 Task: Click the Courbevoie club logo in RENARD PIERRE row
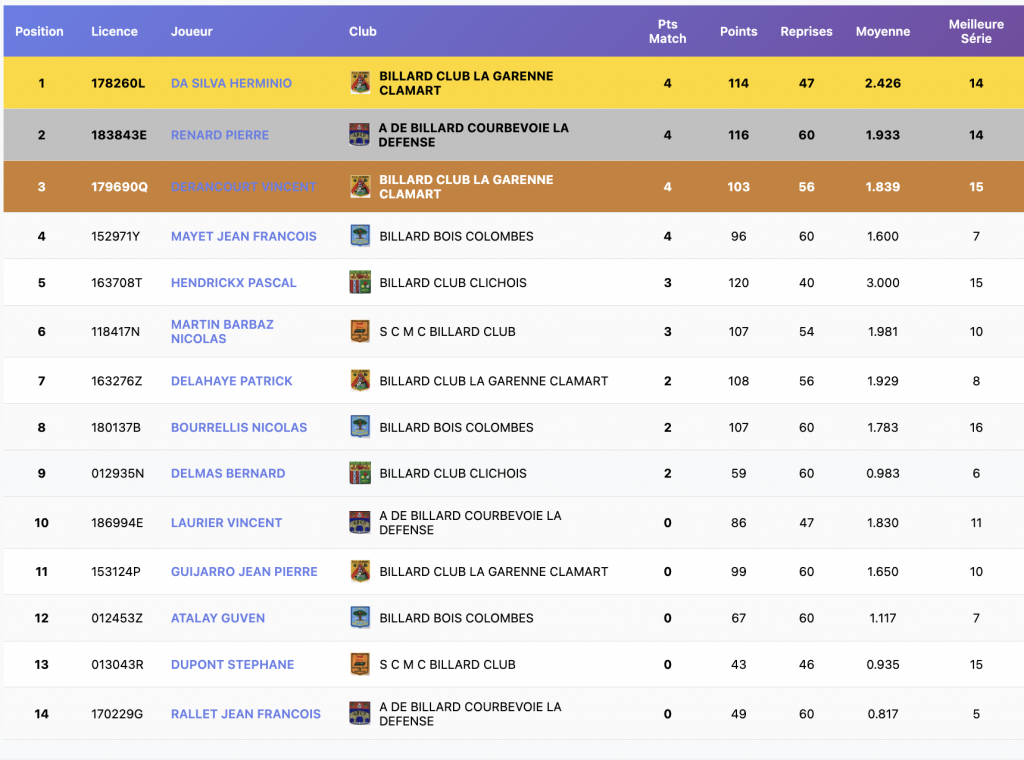[x=360, y=135]
